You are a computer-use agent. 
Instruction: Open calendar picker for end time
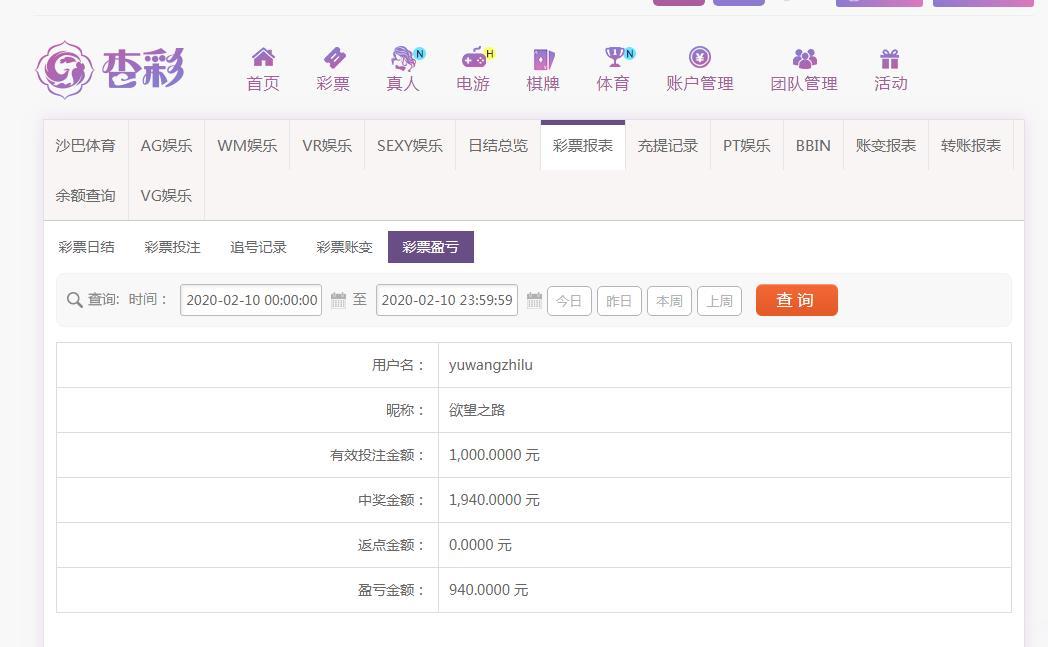[x=534, y=300]
